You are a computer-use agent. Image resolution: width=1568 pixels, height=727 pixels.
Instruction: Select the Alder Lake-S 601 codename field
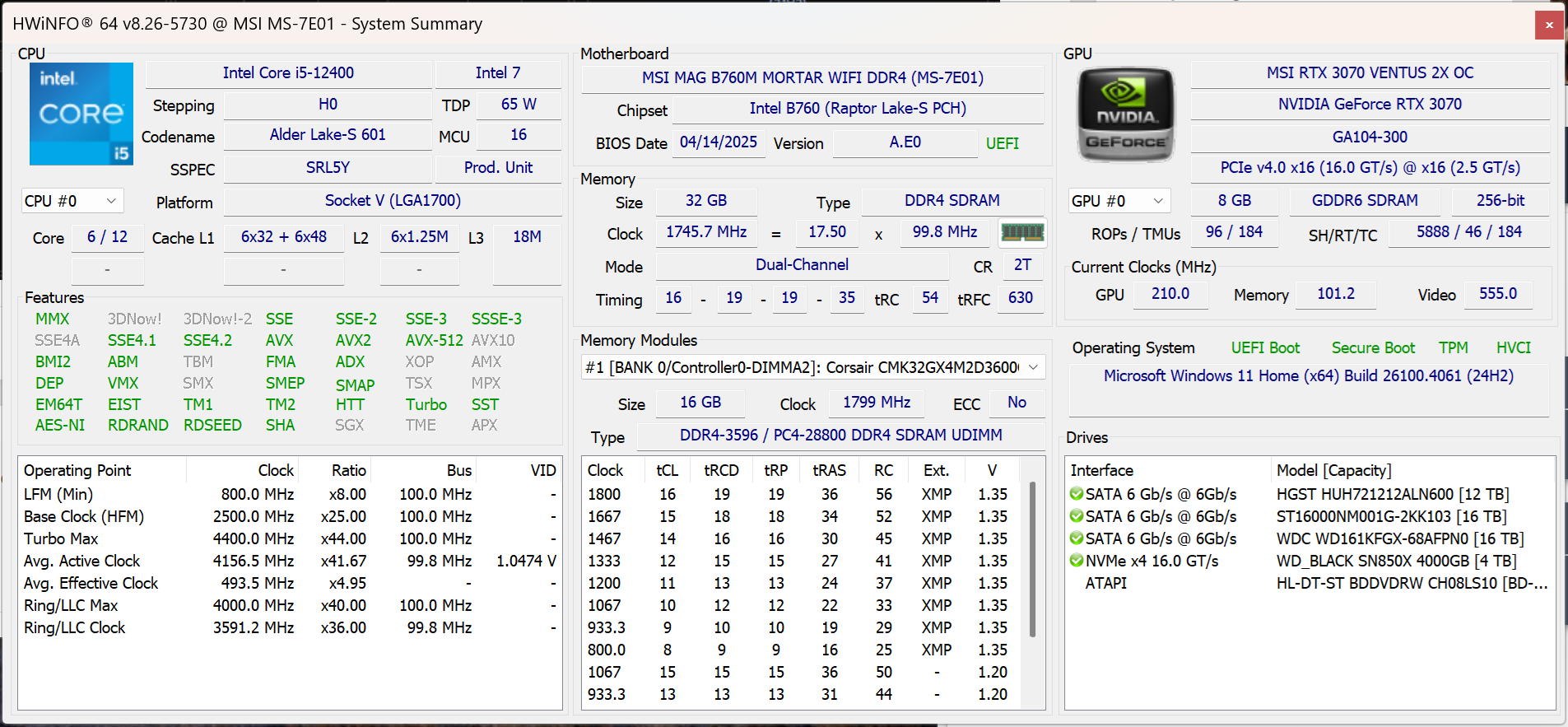coord(328,135)
